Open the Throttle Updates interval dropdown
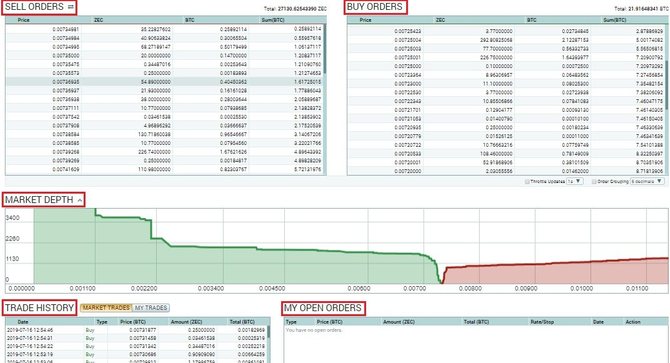The height and width of the screenshot is (363, 670). 575,181
